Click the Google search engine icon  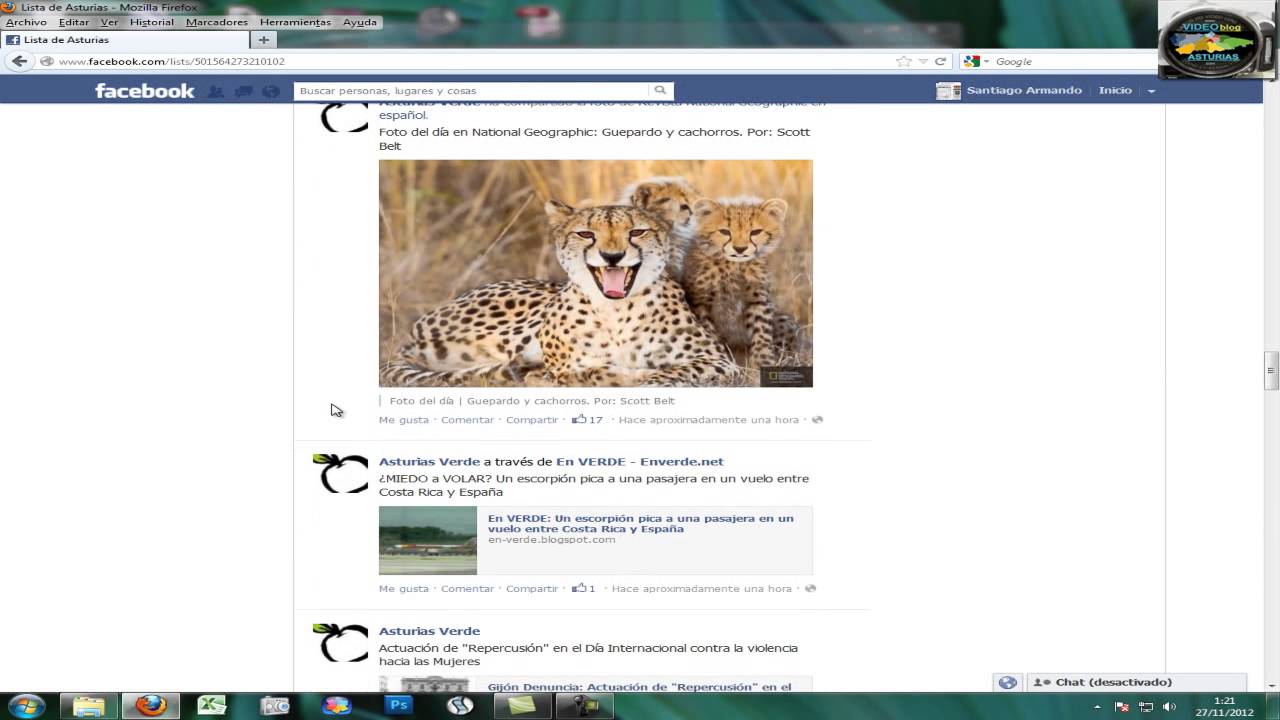971,61
